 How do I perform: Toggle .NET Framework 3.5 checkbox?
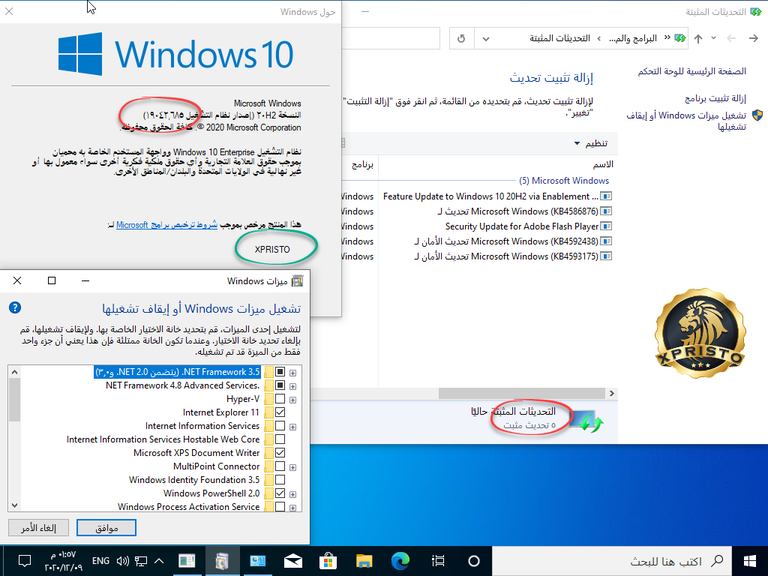(280, 372)
